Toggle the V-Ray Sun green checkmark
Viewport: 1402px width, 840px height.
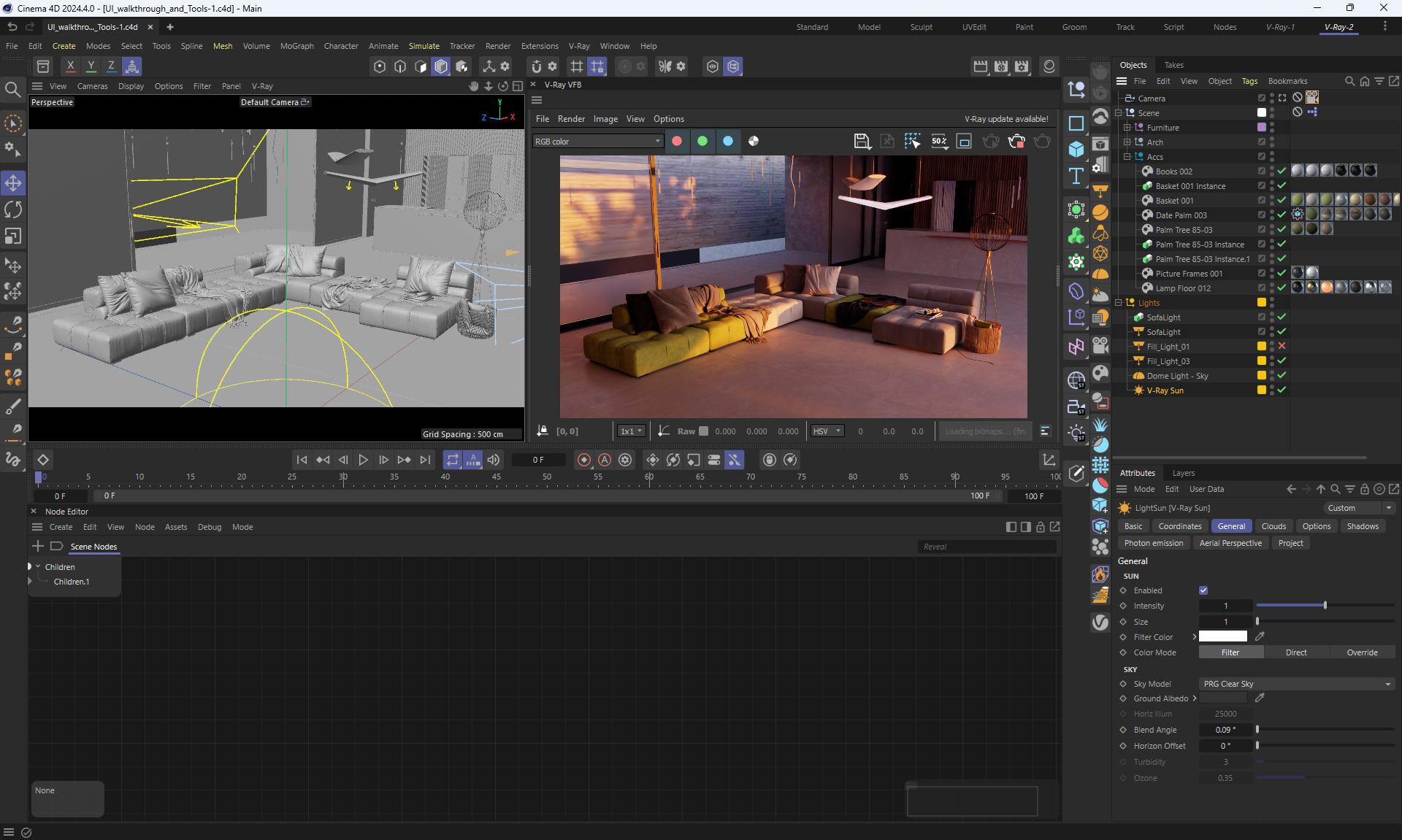click(1282, 390)
